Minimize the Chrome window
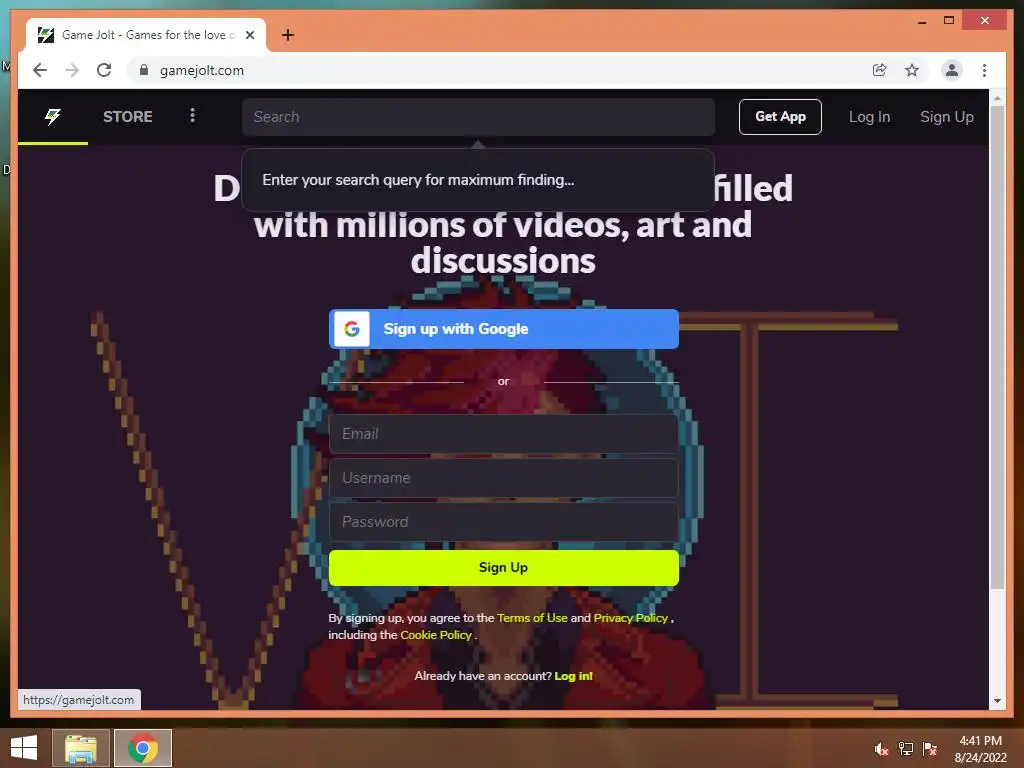Screen dimensions: 1024x768 pos(921,21)
